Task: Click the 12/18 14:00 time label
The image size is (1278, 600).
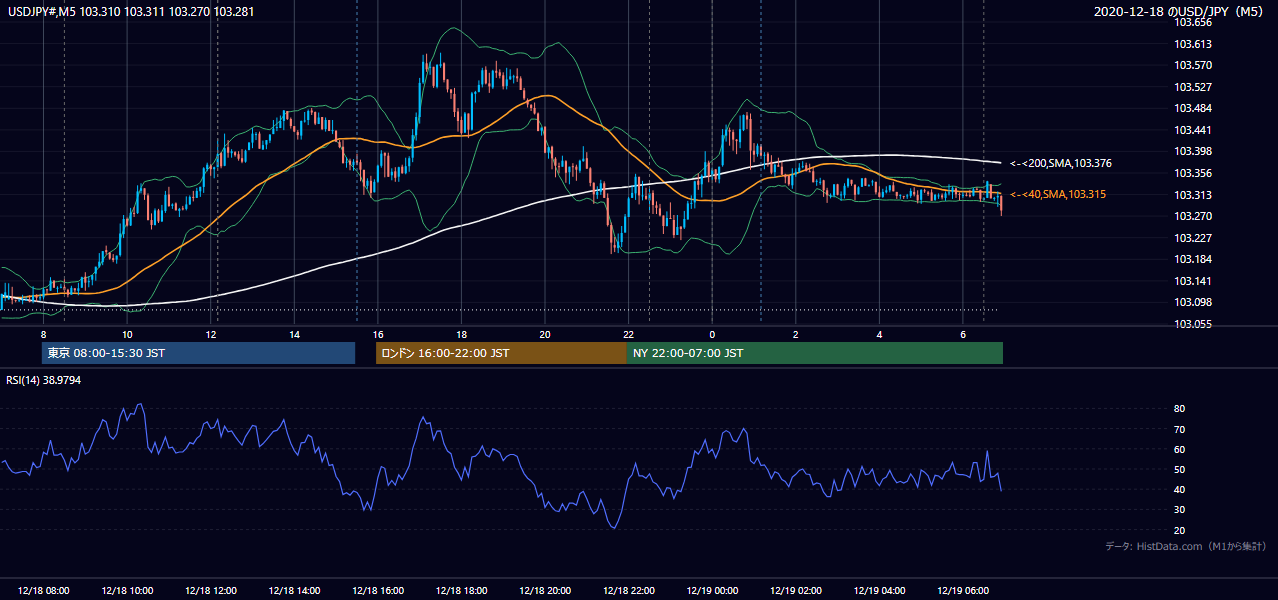Action: tap(294, 591)
